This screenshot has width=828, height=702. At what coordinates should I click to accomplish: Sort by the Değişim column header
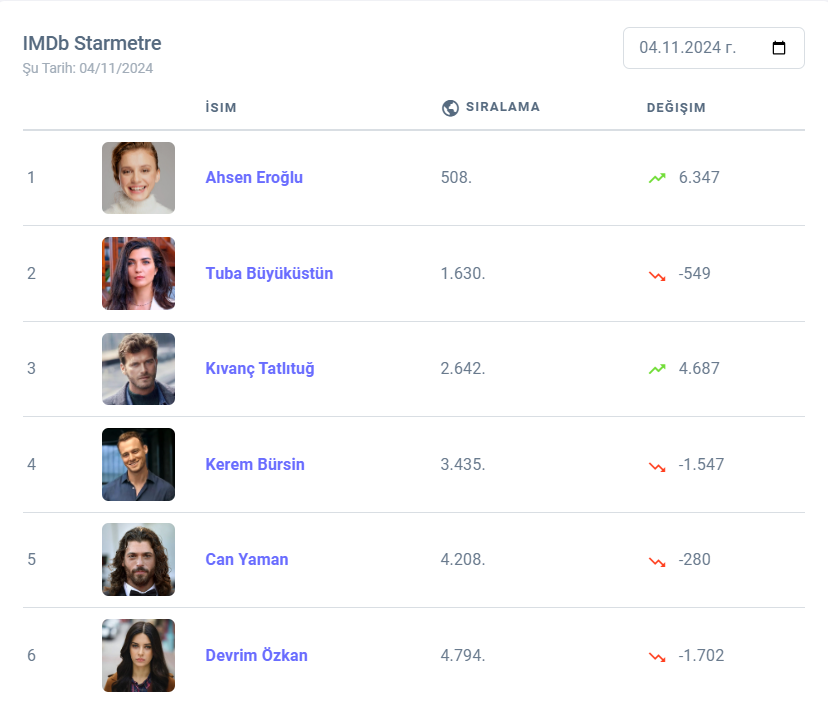(676, 108)
